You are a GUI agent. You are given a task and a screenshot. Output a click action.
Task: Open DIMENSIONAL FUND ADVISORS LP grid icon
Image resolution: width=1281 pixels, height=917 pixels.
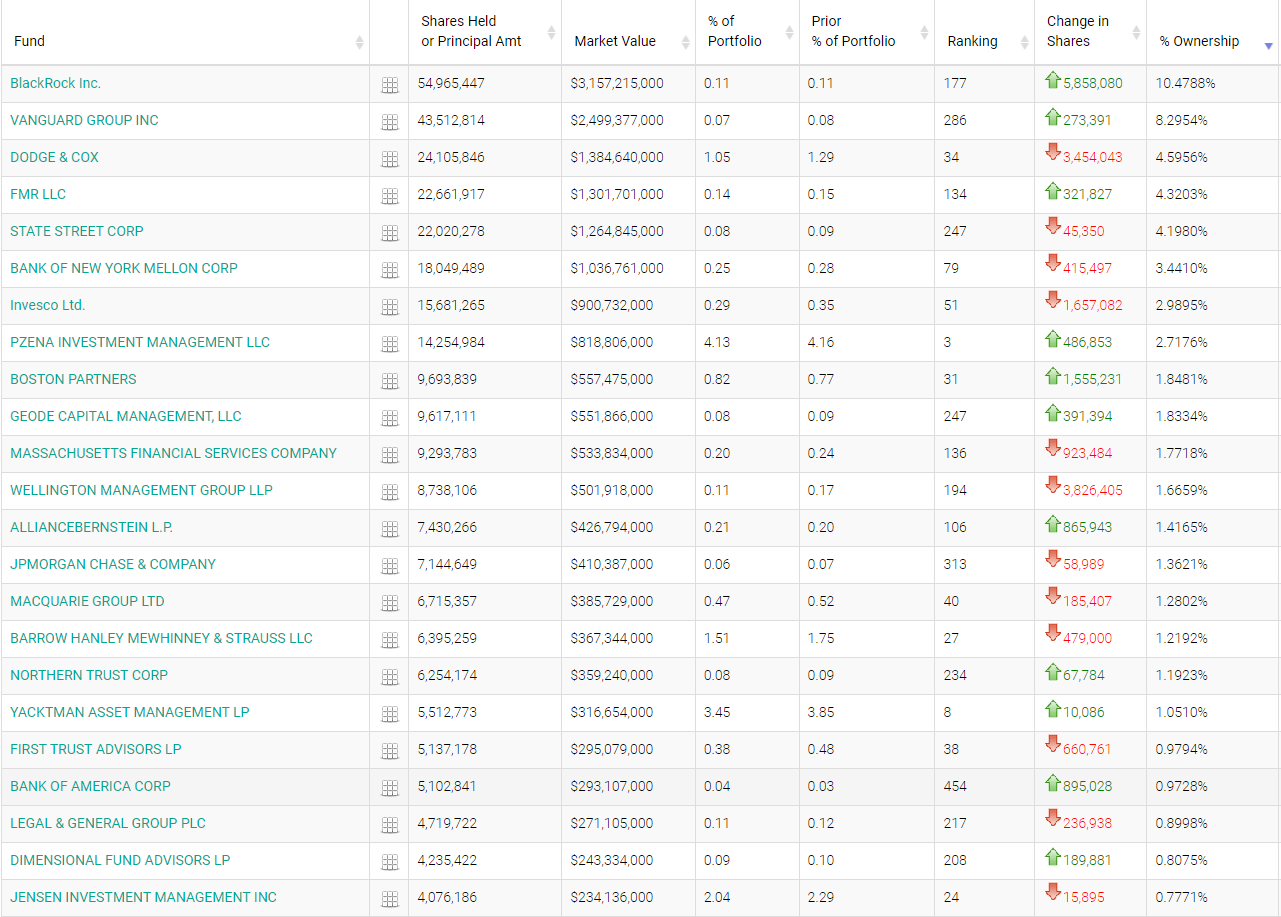pyautogui.click(x=390, y=862)
